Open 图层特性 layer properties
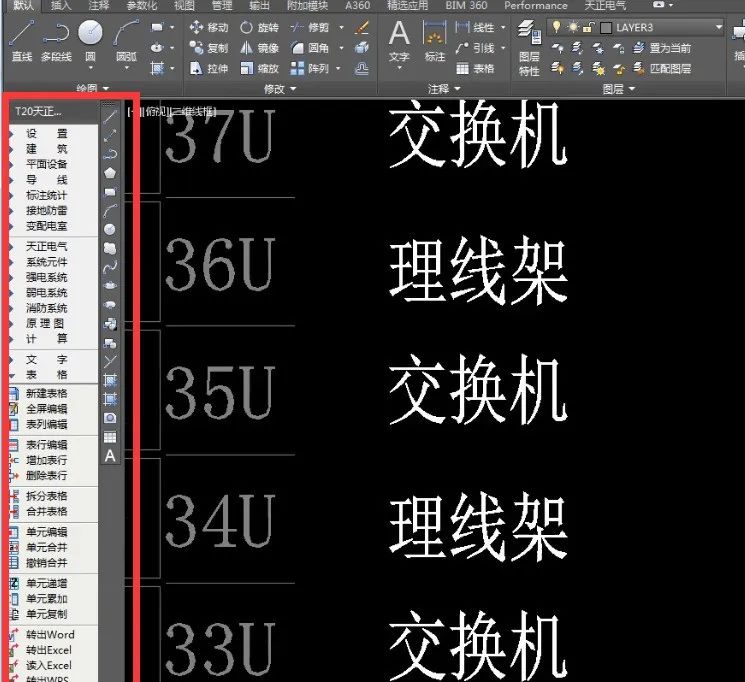 529,48
